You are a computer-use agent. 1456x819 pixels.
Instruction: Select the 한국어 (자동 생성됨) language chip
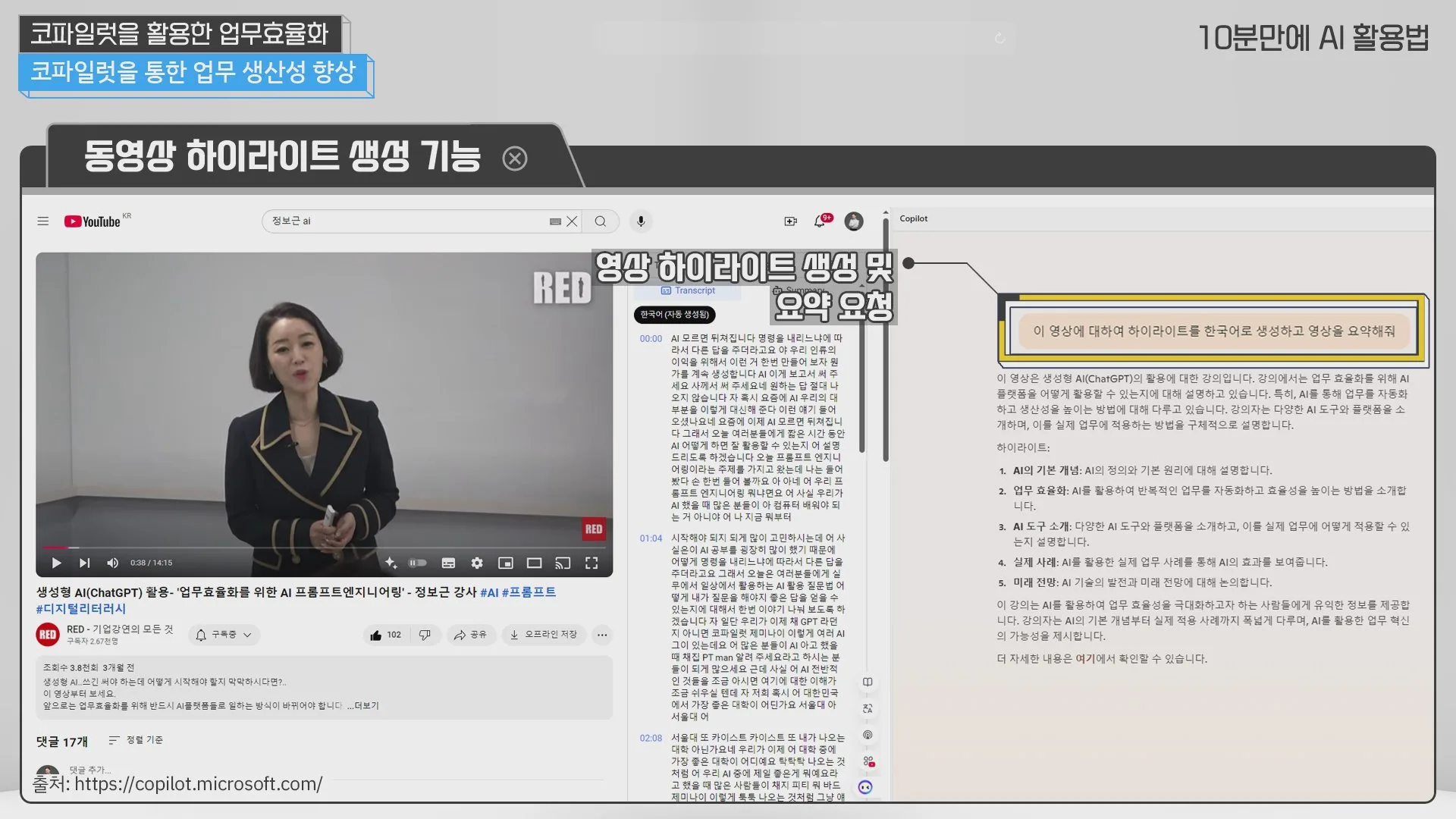coord(674,315)
